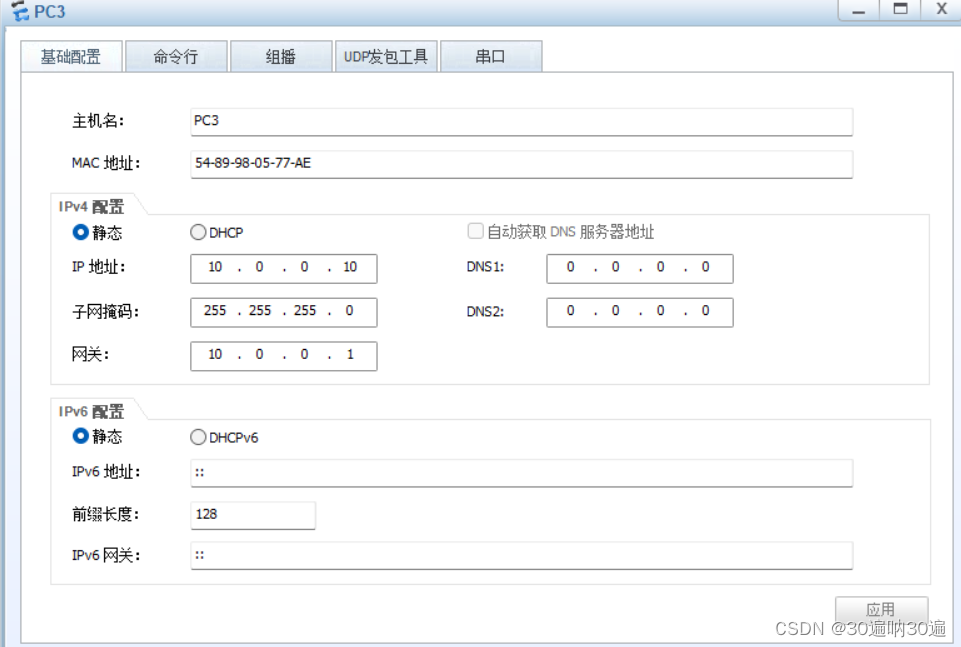Click the PC3 window title icon
The image size is (961, 647).
point(20,11)
